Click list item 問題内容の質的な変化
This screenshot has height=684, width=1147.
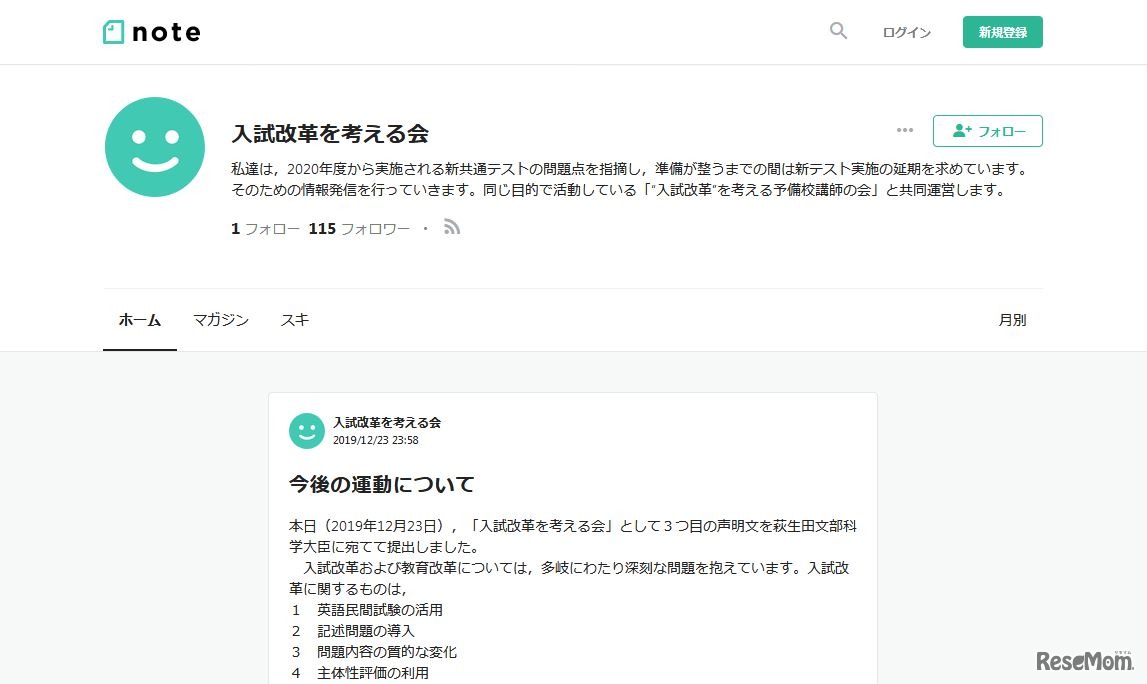[387, 652]
